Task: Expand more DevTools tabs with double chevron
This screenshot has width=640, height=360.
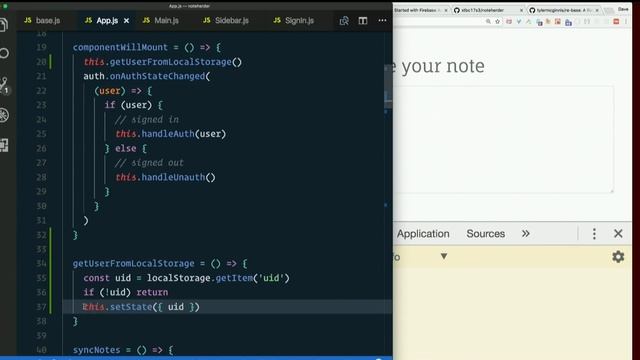Action: click(526, 233)
